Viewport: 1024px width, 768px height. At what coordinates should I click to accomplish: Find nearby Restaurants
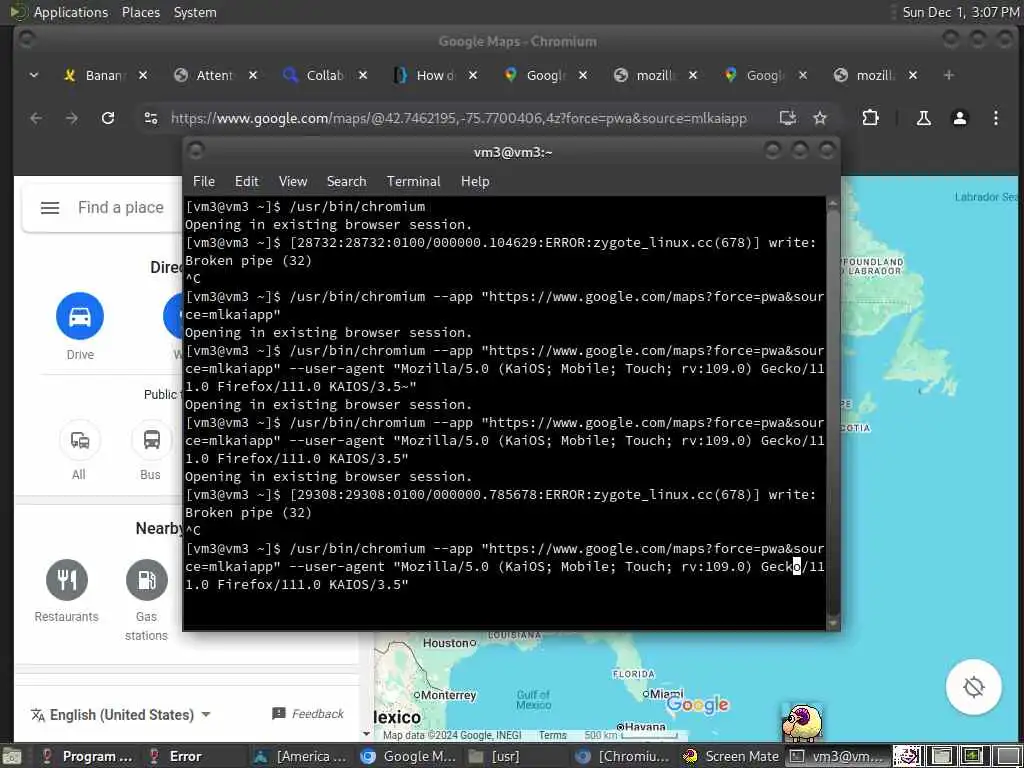click(67, 580)
